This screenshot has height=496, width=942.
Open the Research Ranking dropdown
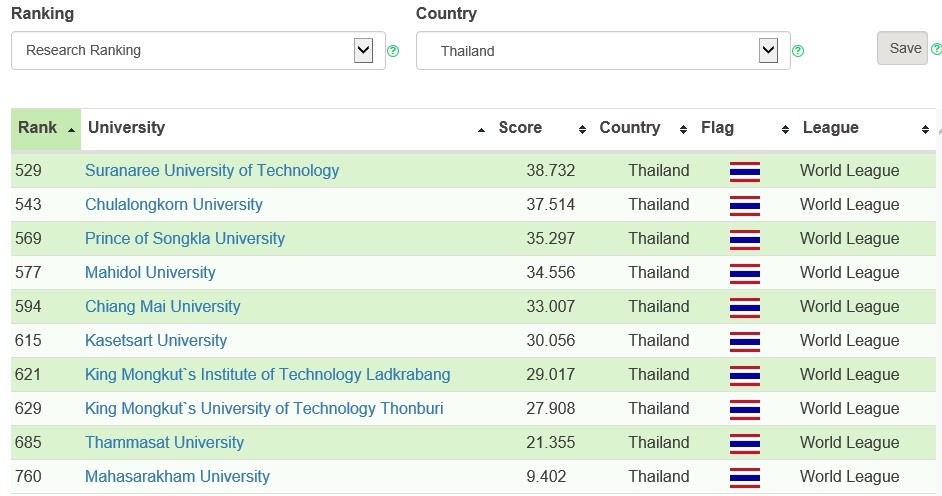(x=198, y=50)
